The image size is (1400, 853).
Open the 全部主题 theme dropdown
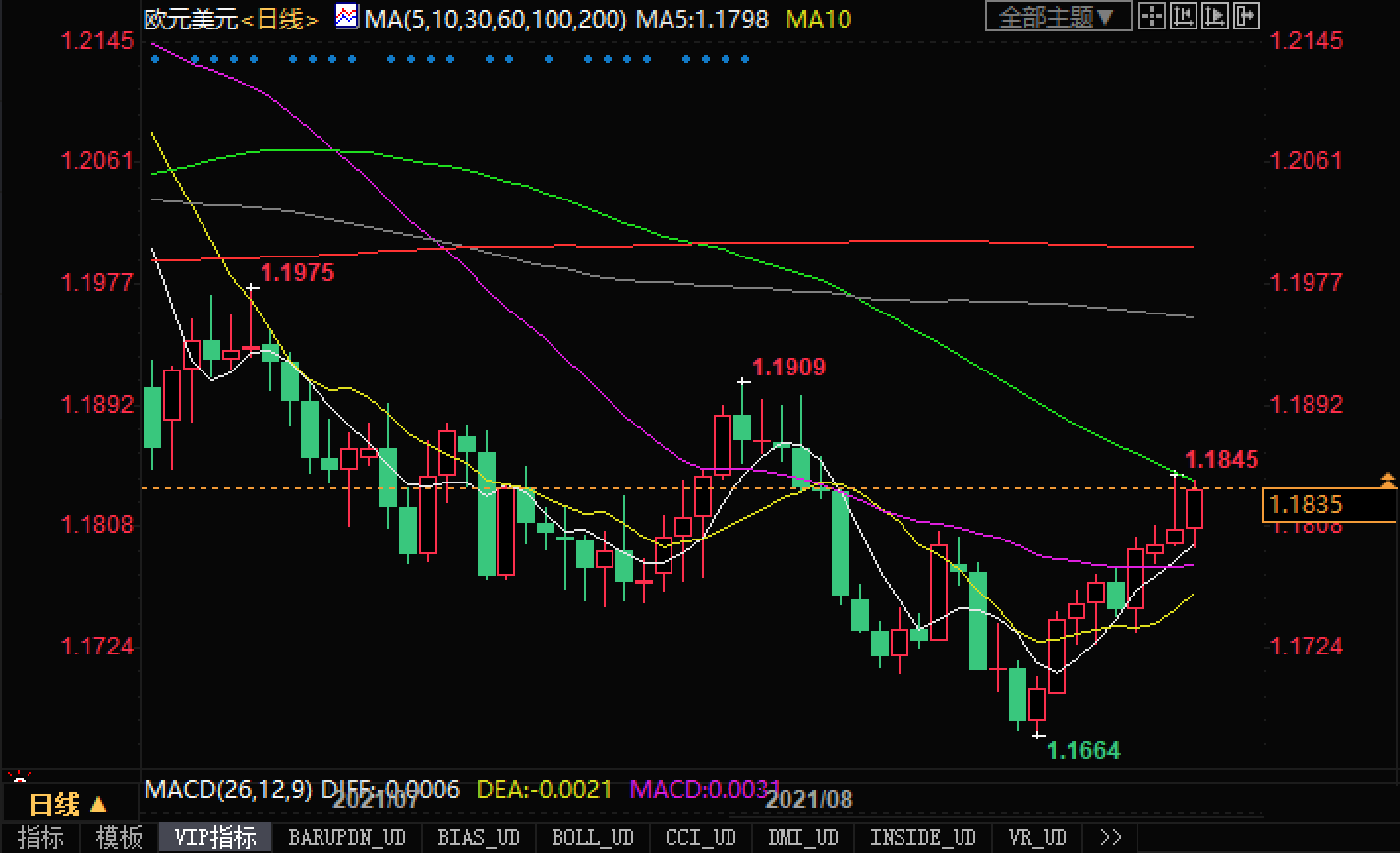click(1056, 17)
